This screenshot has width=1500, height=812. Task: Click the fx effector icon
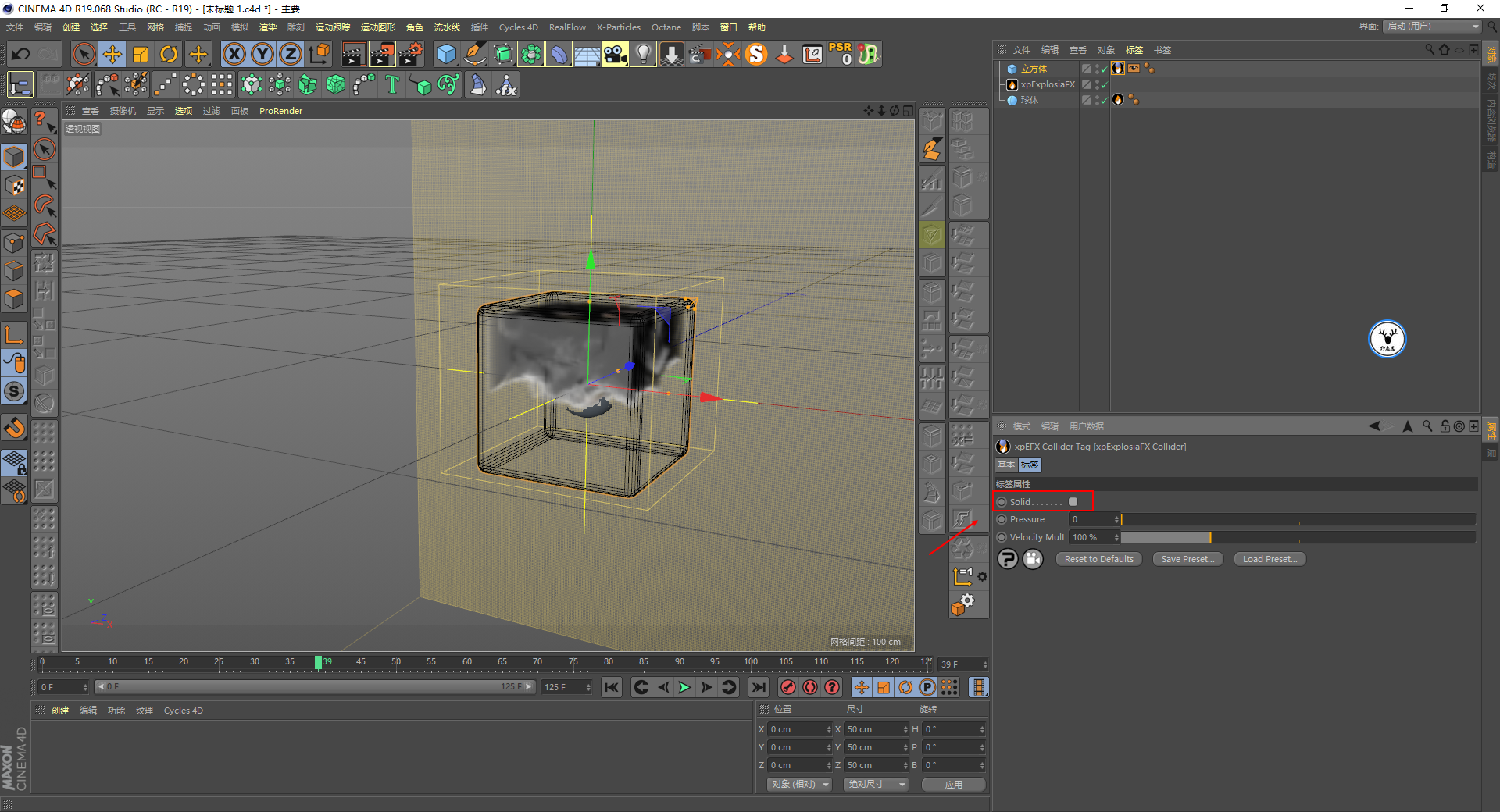[x=506, y=84]
